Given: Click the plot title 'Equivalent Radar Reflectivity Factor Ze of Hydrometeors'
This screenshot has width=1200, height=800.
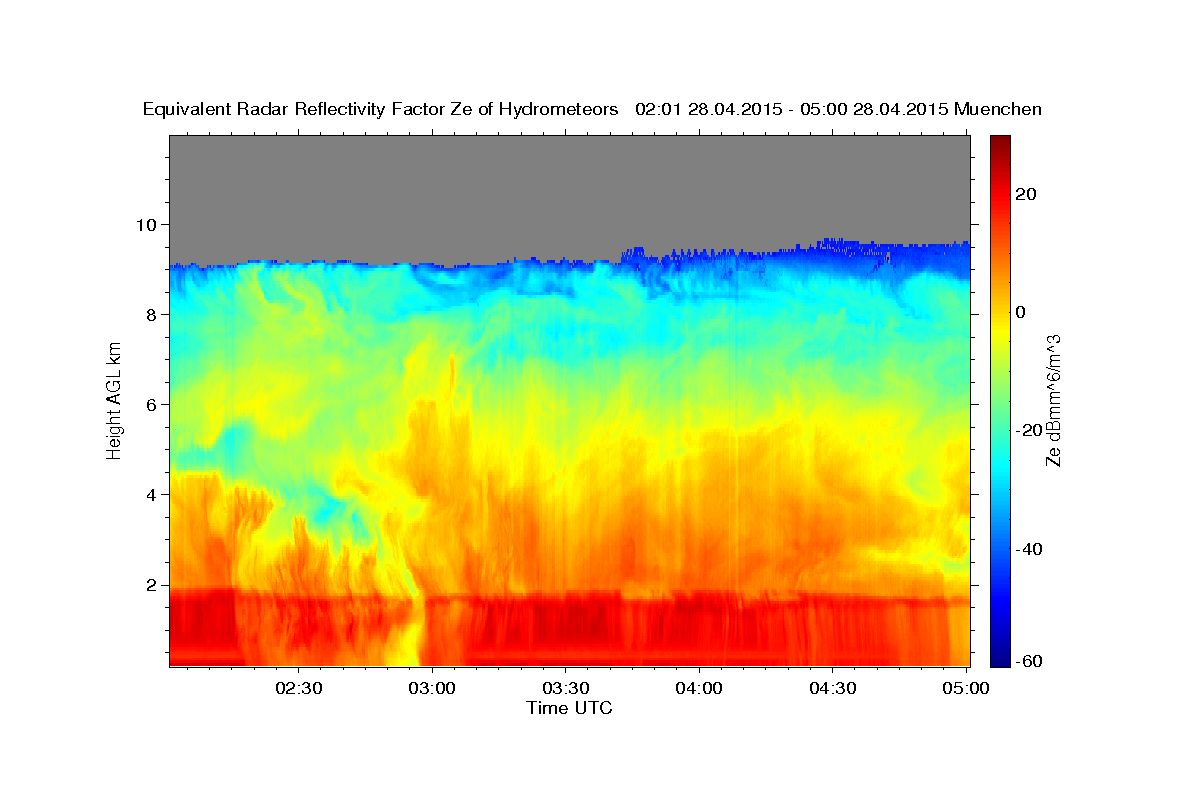Looking at the screenshot, I should click(381, 110).
